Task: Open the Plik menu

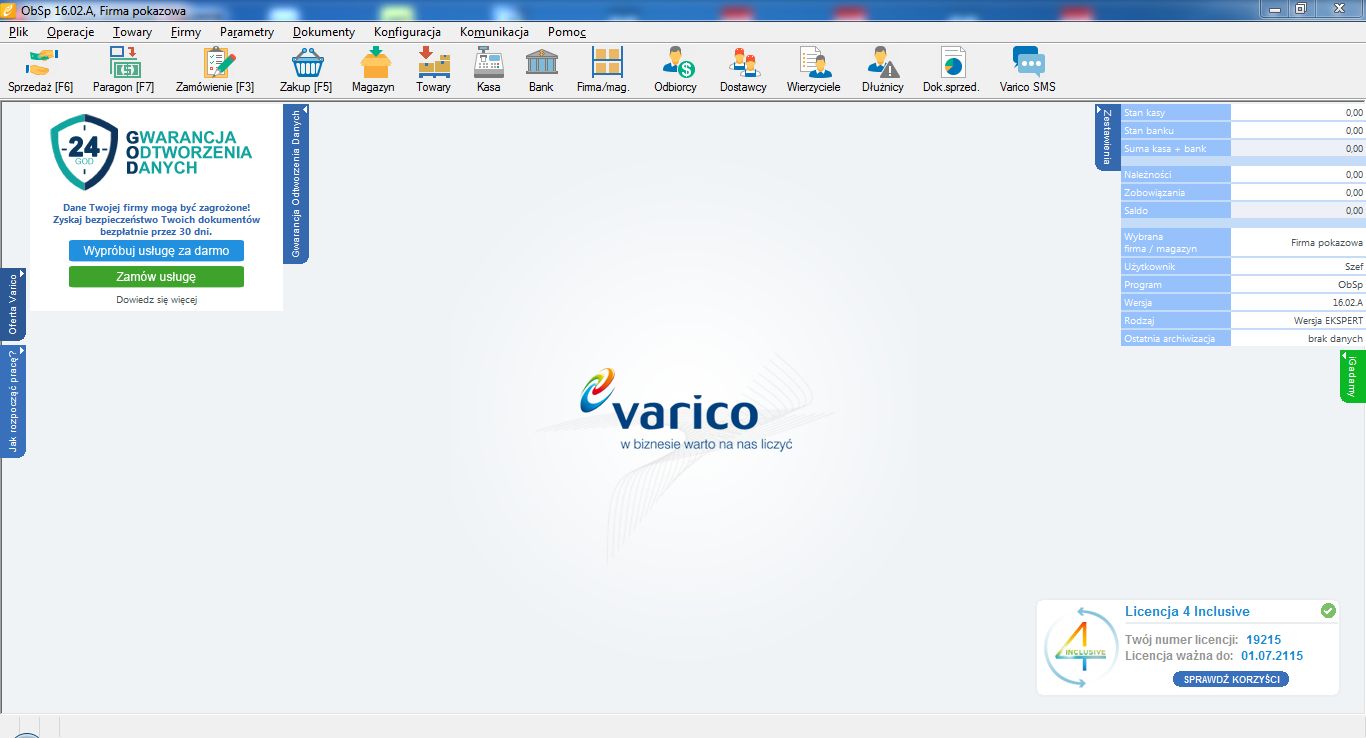Action: click(18, 32)
